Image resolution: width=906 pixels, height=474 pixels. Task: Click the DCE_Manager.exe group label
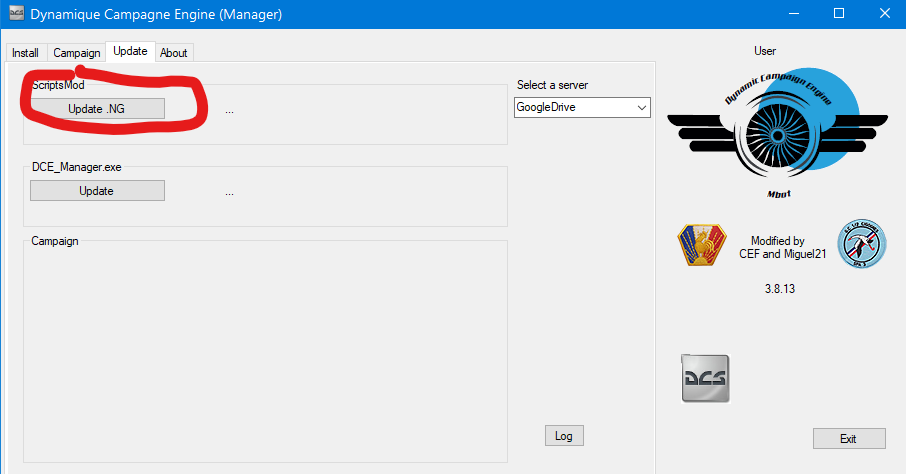click(x=76, y=167)
